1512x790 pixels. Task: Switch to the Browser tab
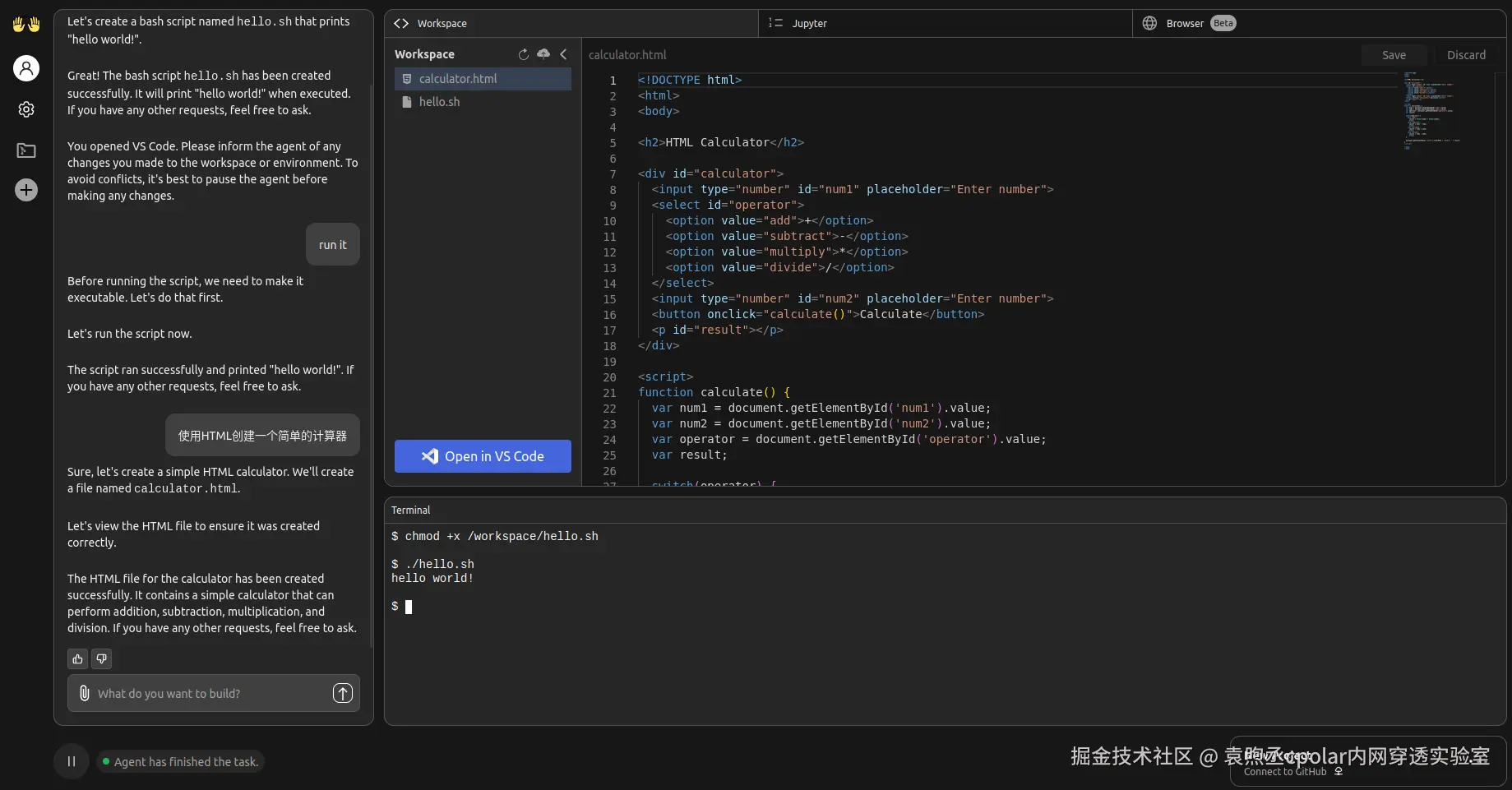(1184, 24)
